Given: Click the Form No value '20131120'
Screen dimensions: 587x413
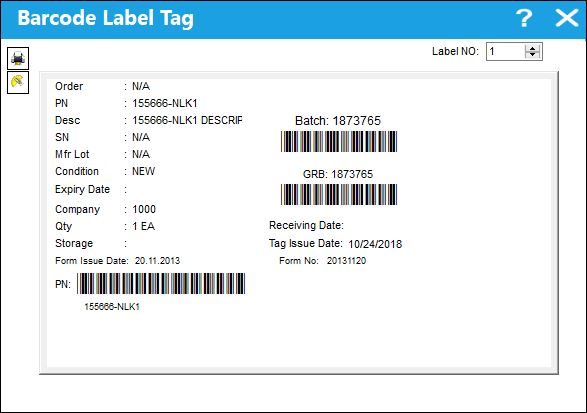Looking at the screenshot, I should point(346,261).
